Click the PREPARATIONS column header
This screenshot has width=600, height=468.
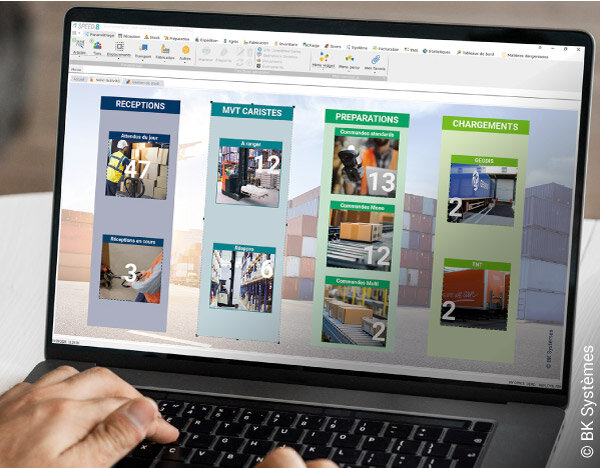(367, 118)
